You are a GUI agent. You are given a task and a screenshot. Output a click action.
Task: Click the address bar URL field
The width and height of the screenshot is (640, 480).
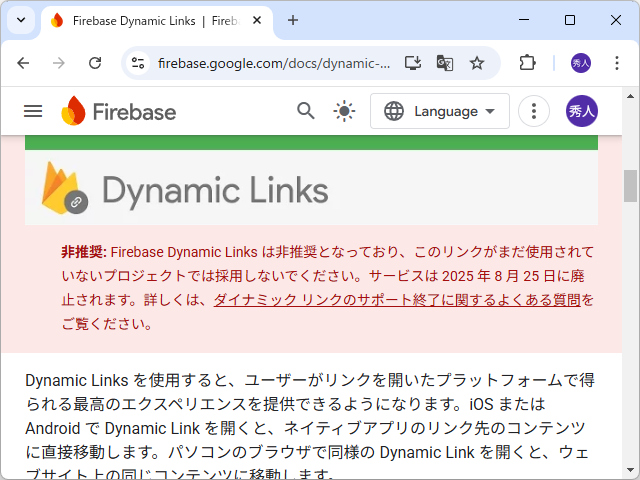[x=274, y=63]
